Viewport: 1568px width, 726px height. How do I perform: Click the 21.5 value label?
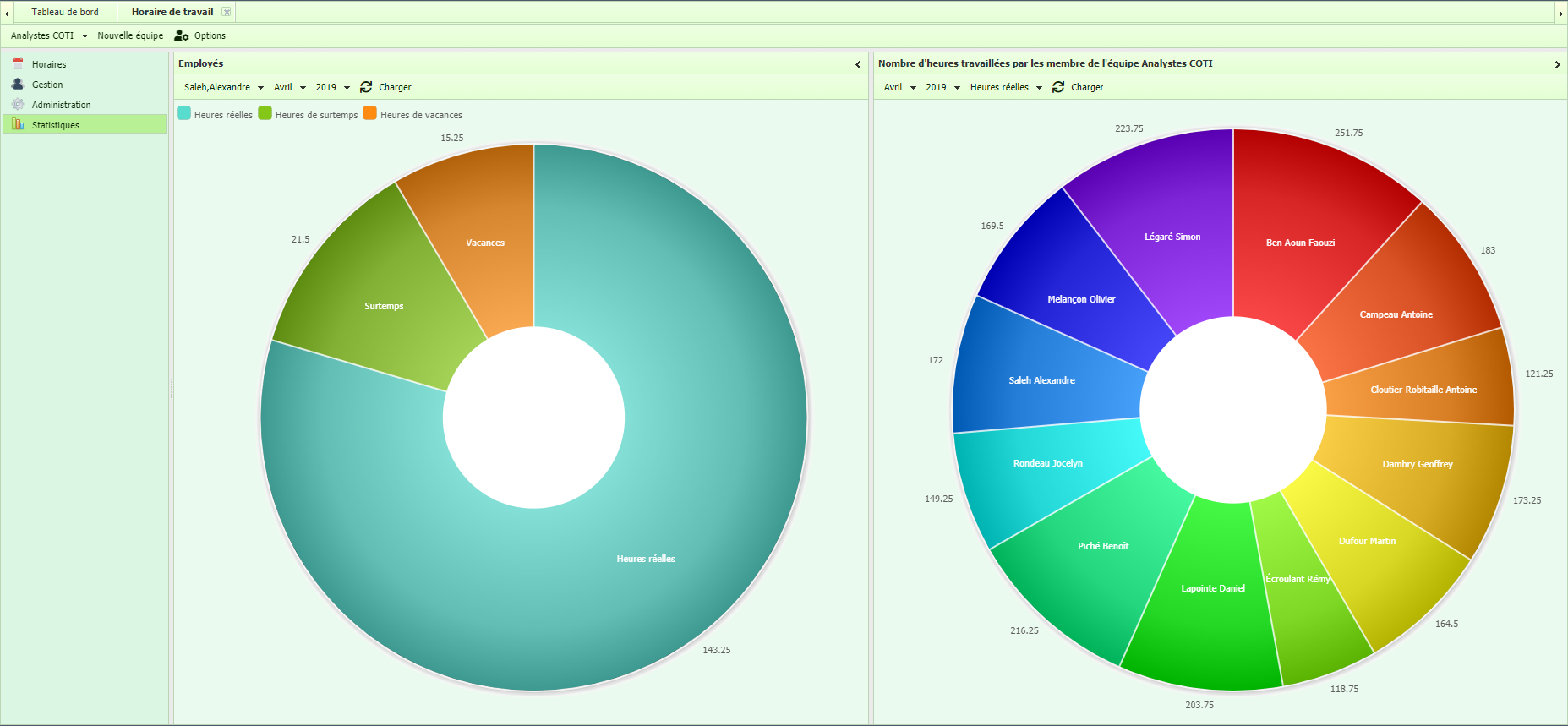coord(300,239)
